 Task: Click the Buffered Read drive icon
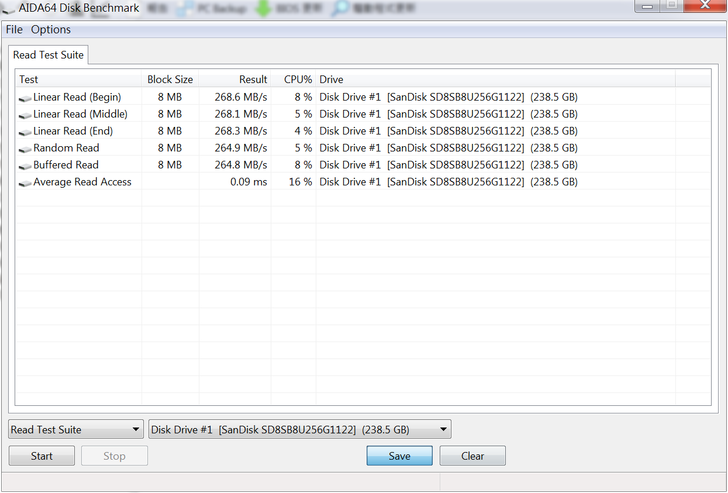click(25, 166)
